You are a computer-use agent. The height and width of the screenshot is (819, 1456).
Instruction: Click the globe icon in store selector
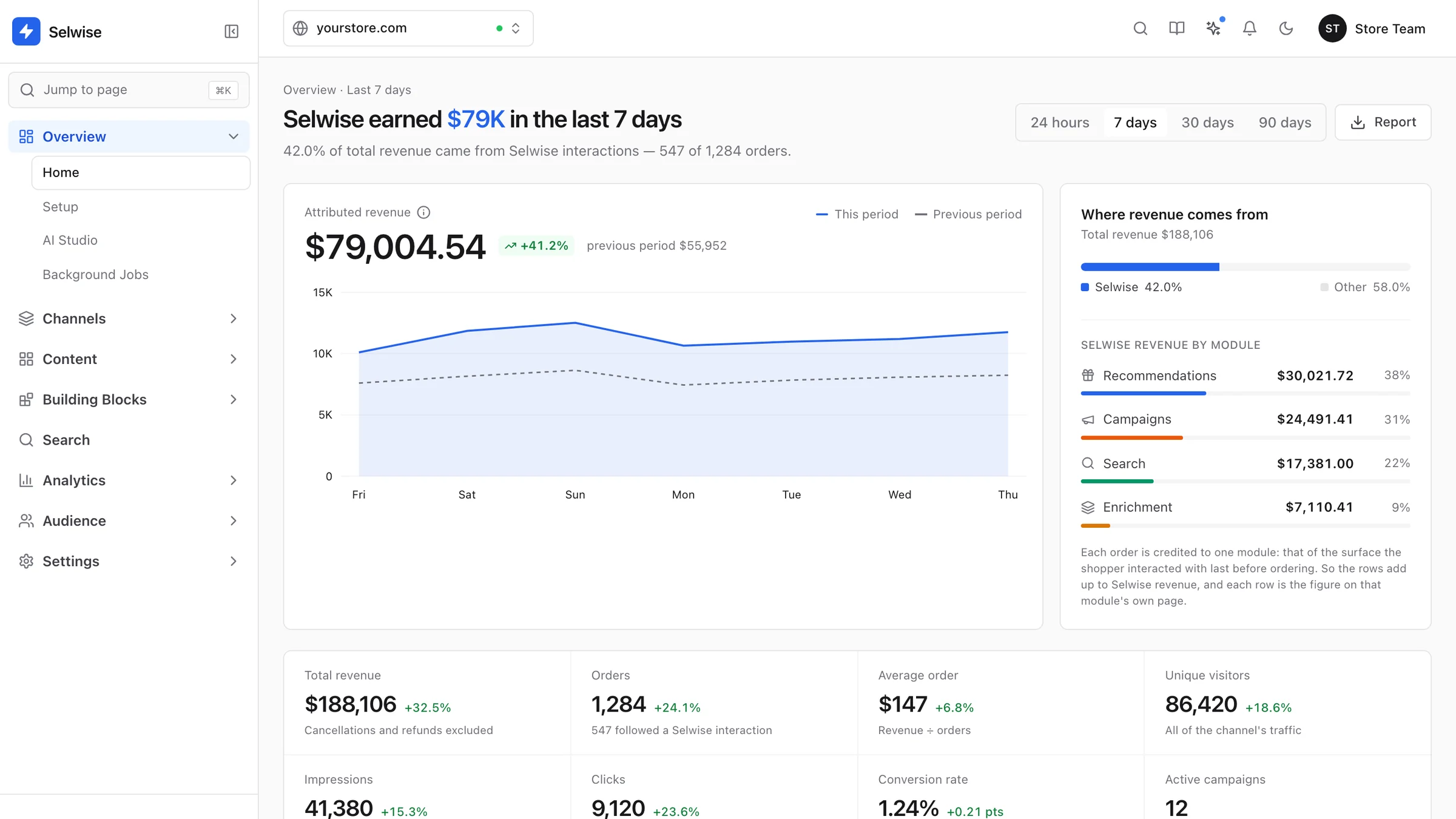click(300, 28)
